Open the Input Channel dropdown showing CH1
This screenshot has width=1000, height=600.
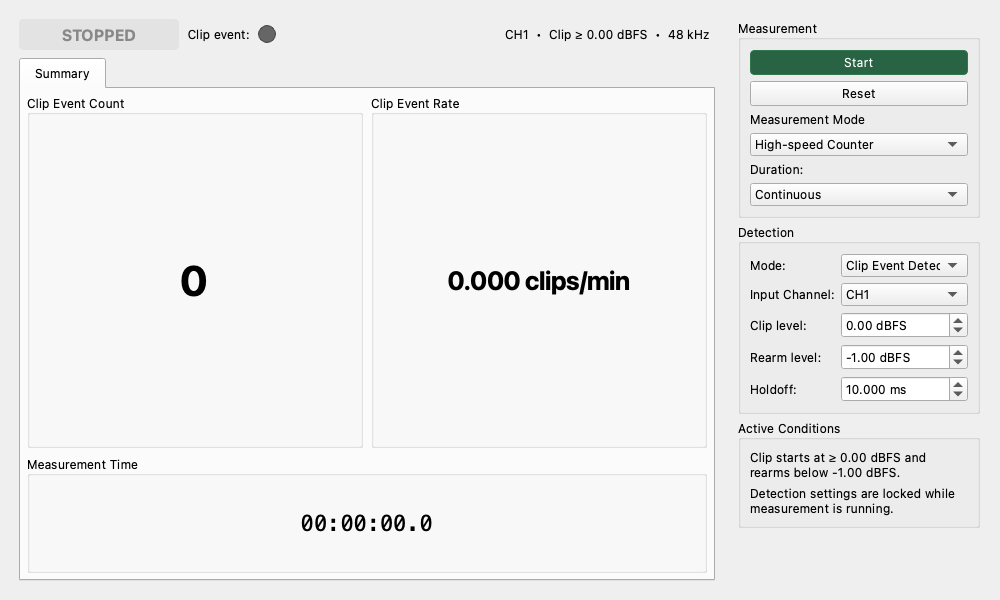(x=904, y=295)
